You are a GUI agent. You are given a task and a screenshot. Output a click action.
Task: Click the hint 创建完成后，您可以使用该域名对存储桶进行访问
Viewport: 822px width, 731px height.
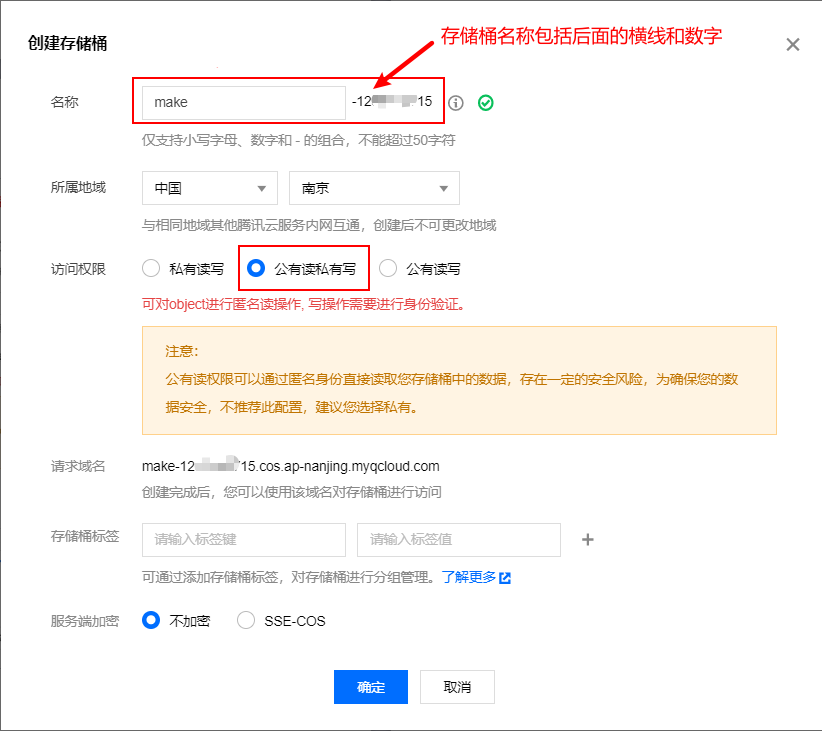click(292, 492)
